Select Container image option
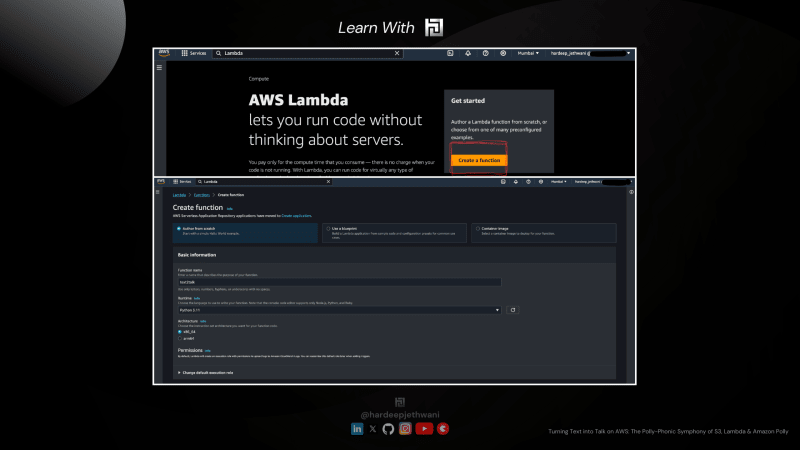 (544, 233)
